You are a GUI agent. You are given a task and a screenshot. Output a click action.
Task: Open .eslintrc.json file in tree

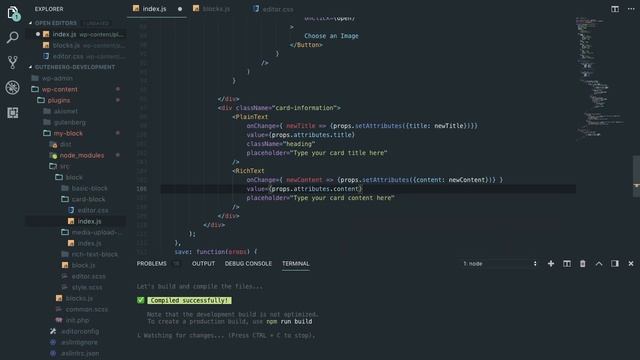click(x=80, y=353)
